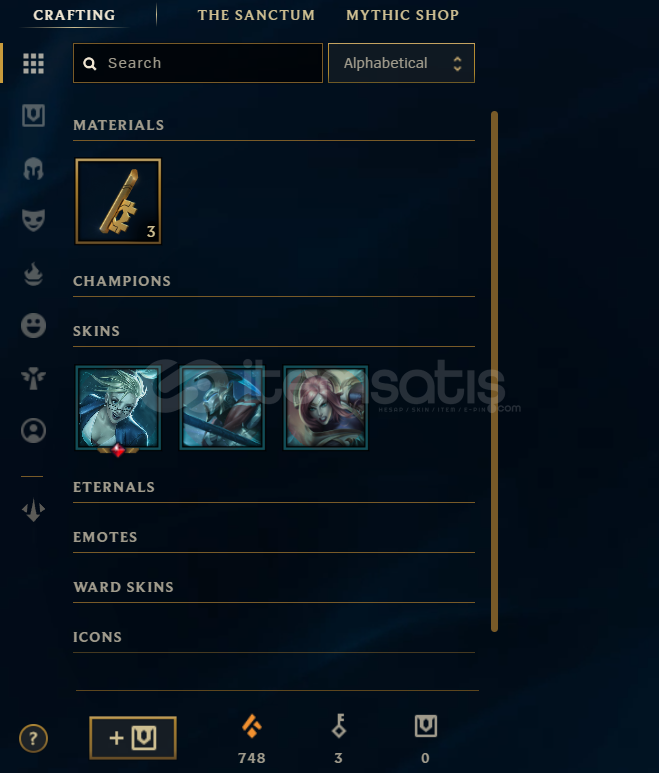Filter loot by champions helmet icon
This screenshot has width=659, height=773.
point(34,168)
